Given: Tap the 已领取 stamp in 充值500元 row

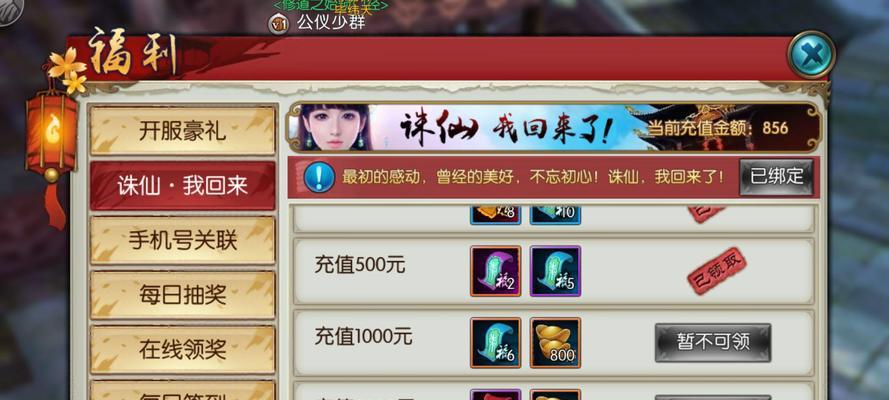Looking at the screenshot, I should point(717,271).
